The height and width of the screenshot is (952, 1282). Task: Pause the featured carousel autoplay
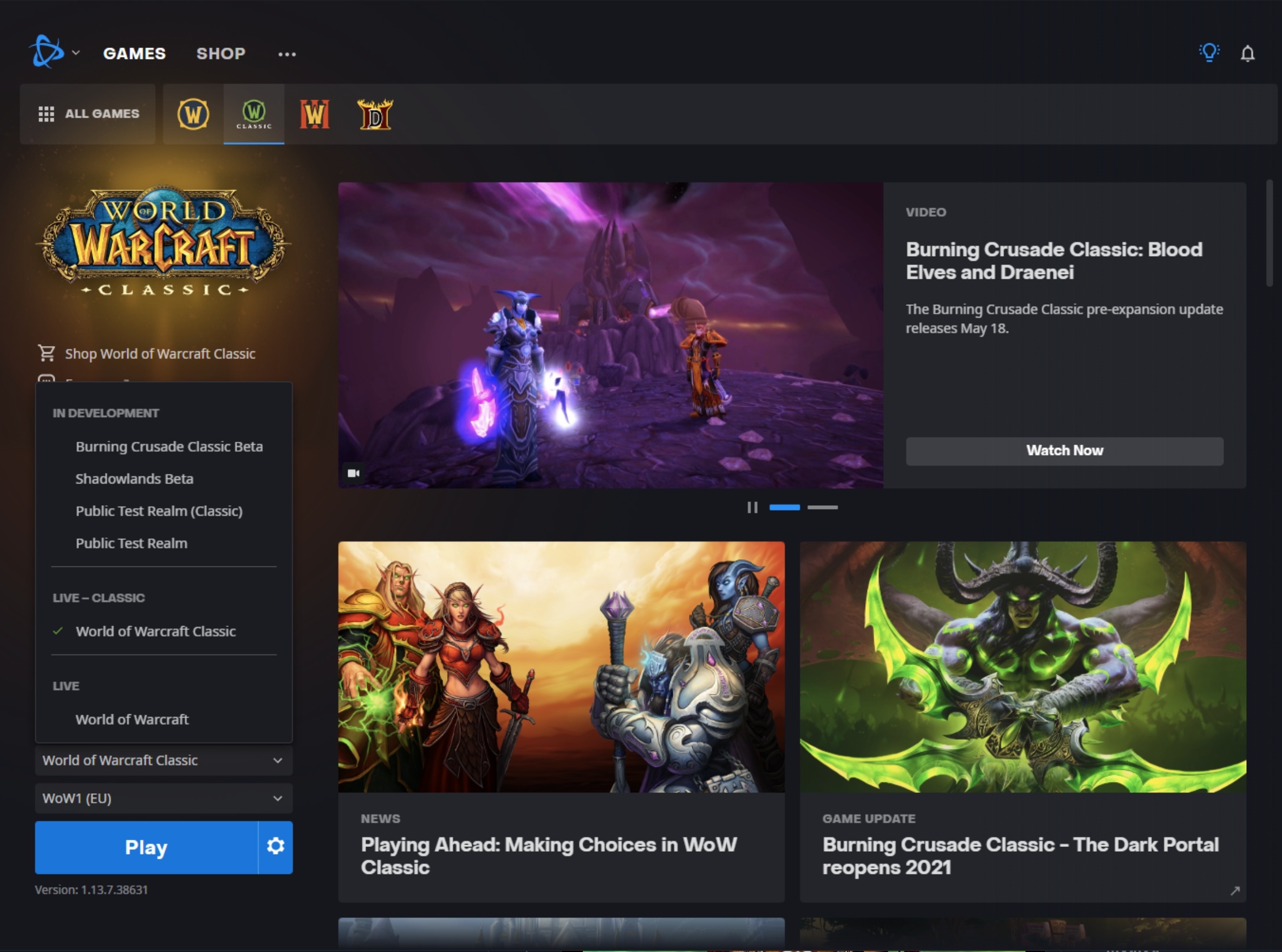(752, 507)
